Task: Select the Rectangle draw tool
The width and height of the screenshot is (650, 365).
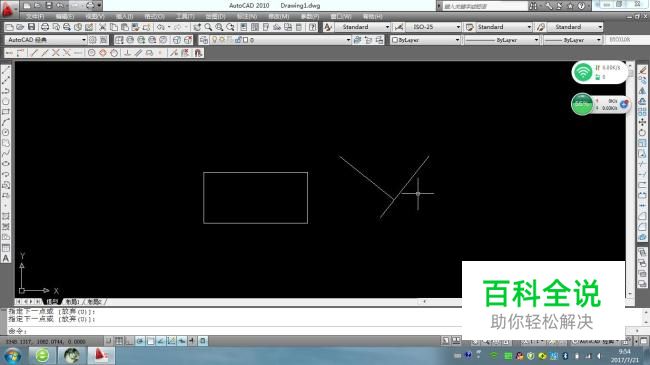Action: tap(6, 112)
